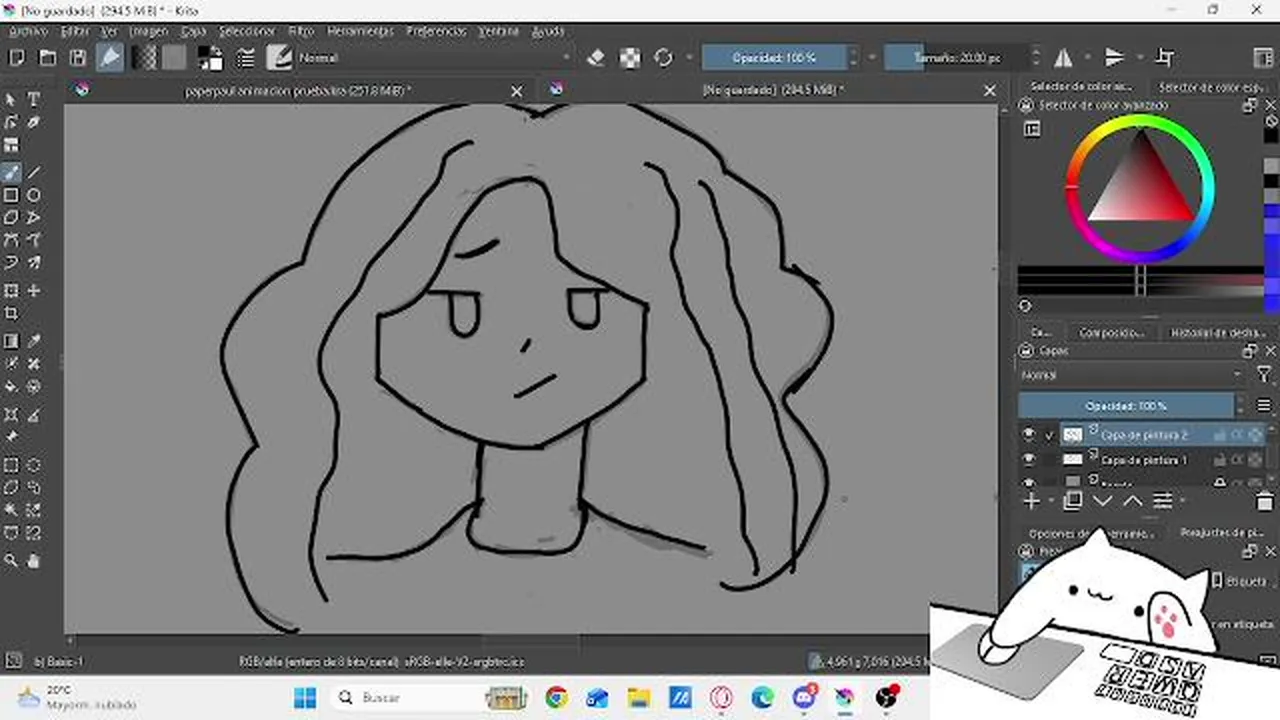Image resolution: width=1280 pixels, height=720 pixels.
Task: Hide Capa de pintura 2 layer
Action: pyautogui.click(x=1029, y=434)
